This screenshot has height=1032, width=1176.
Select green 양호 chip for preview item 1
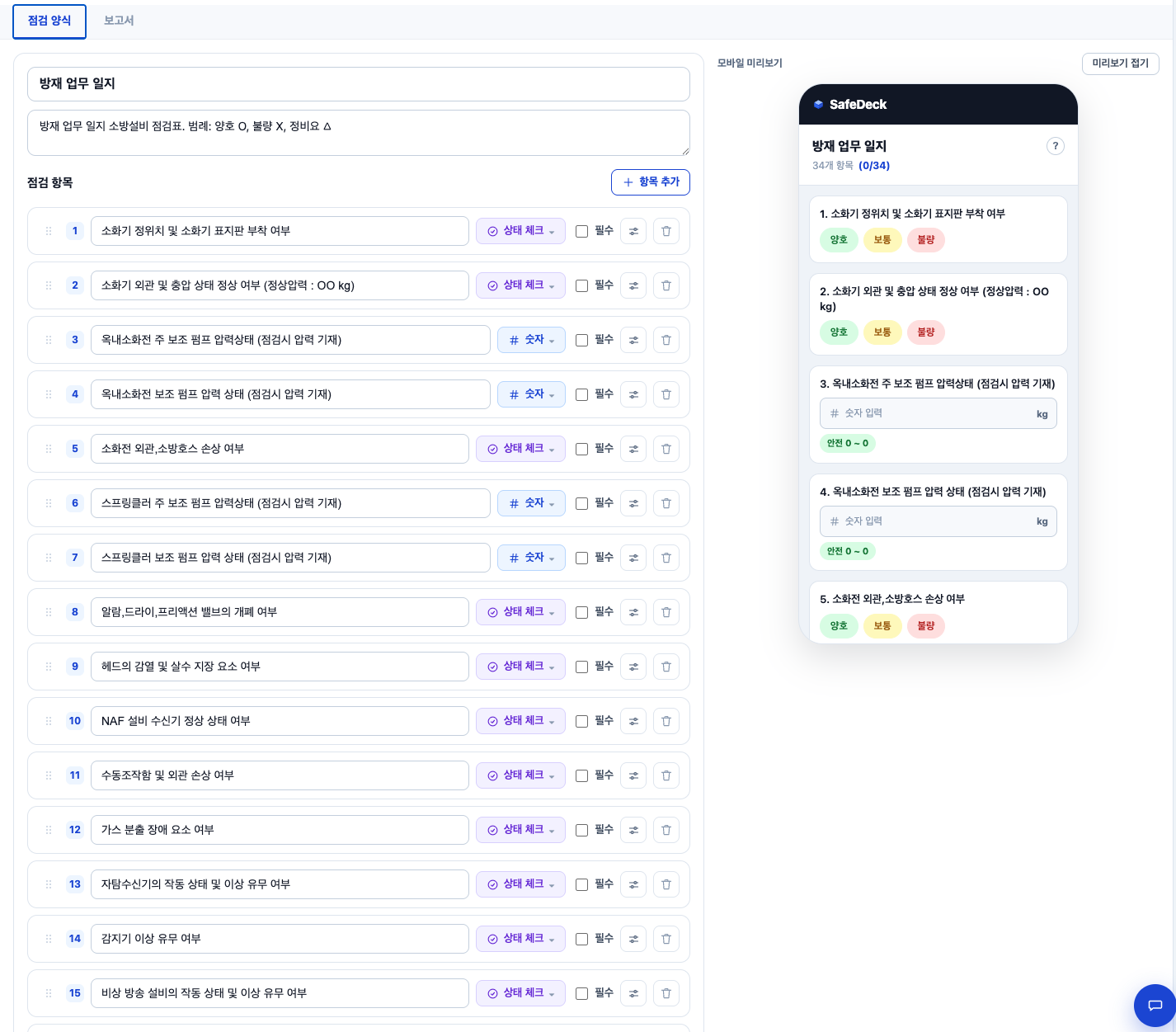pos(839,240)
